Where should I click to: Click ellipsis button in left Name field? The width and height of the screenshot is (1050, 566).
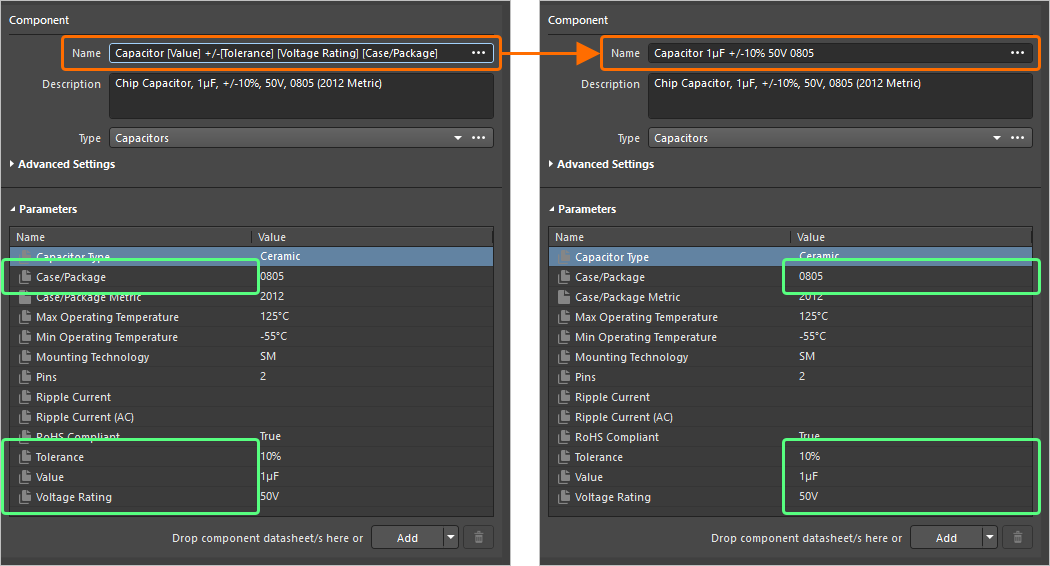[478, 53]
